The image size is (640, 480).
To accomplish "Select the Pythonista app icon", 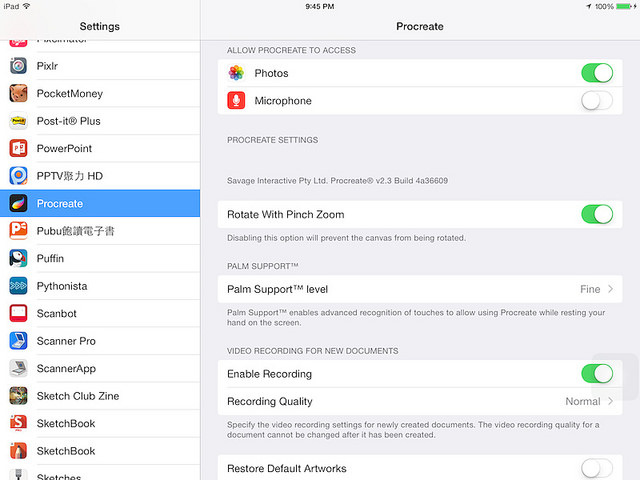I will coord(18,286).
